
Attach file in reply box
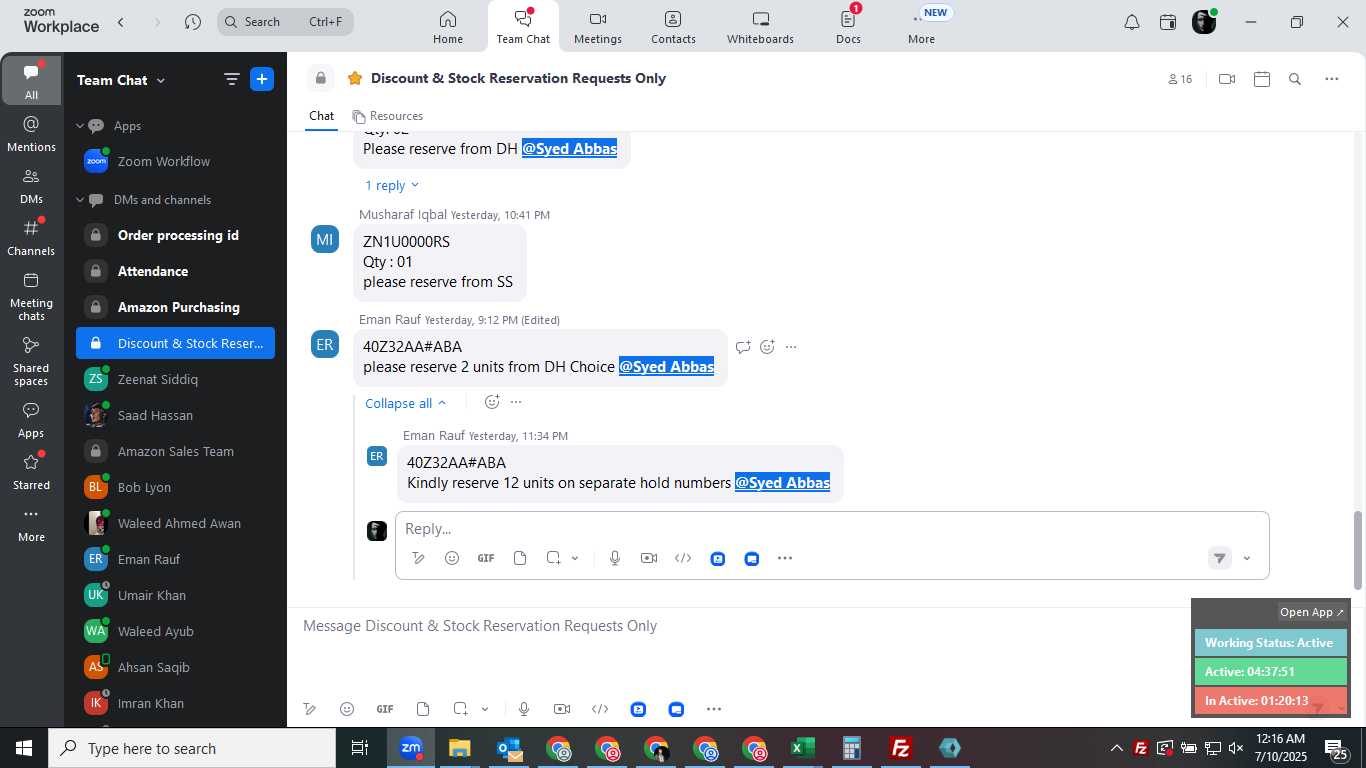coord(520,558)
